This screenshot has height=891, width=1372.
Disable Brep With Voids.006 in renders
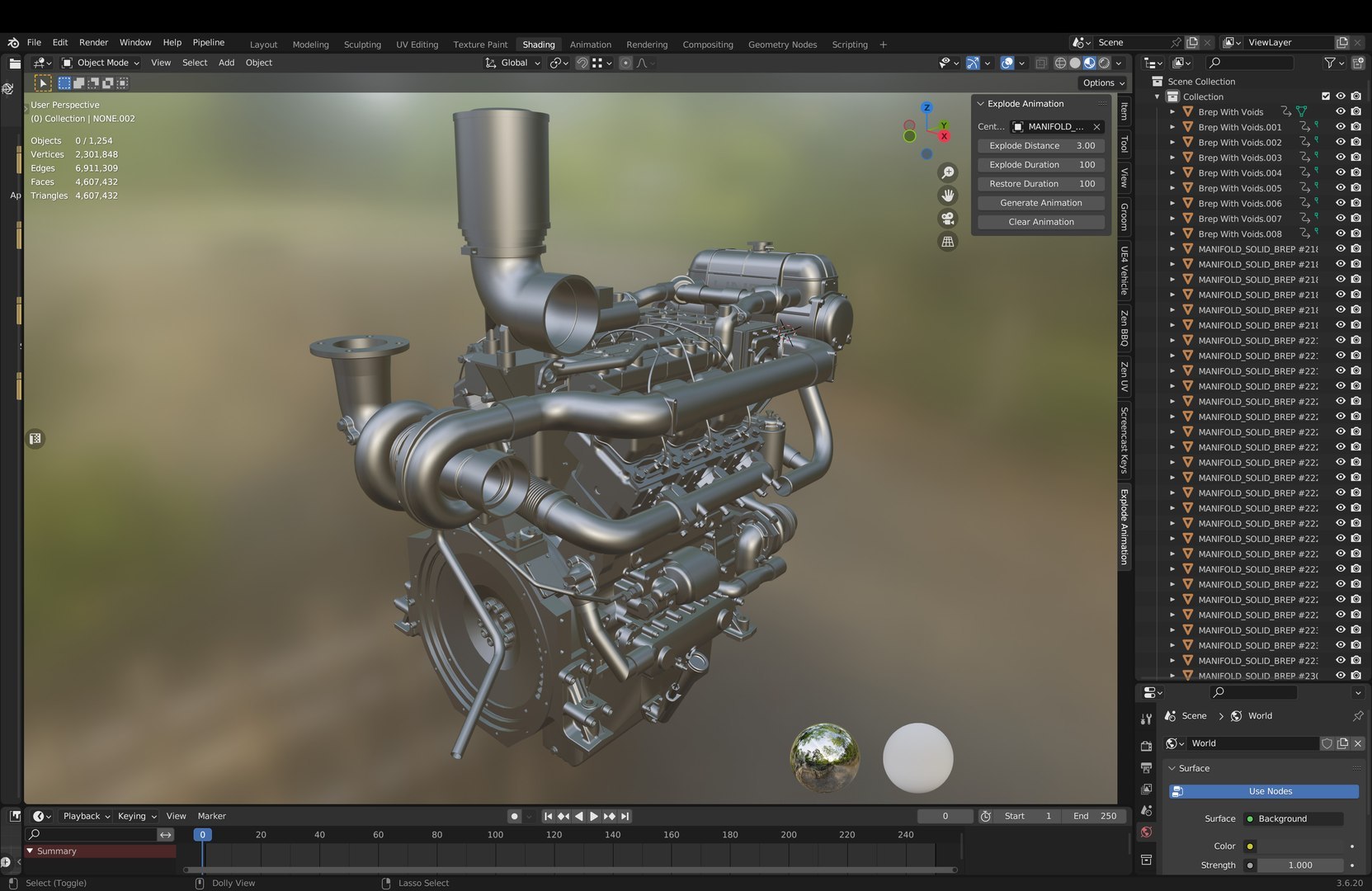click(1355, 203)
